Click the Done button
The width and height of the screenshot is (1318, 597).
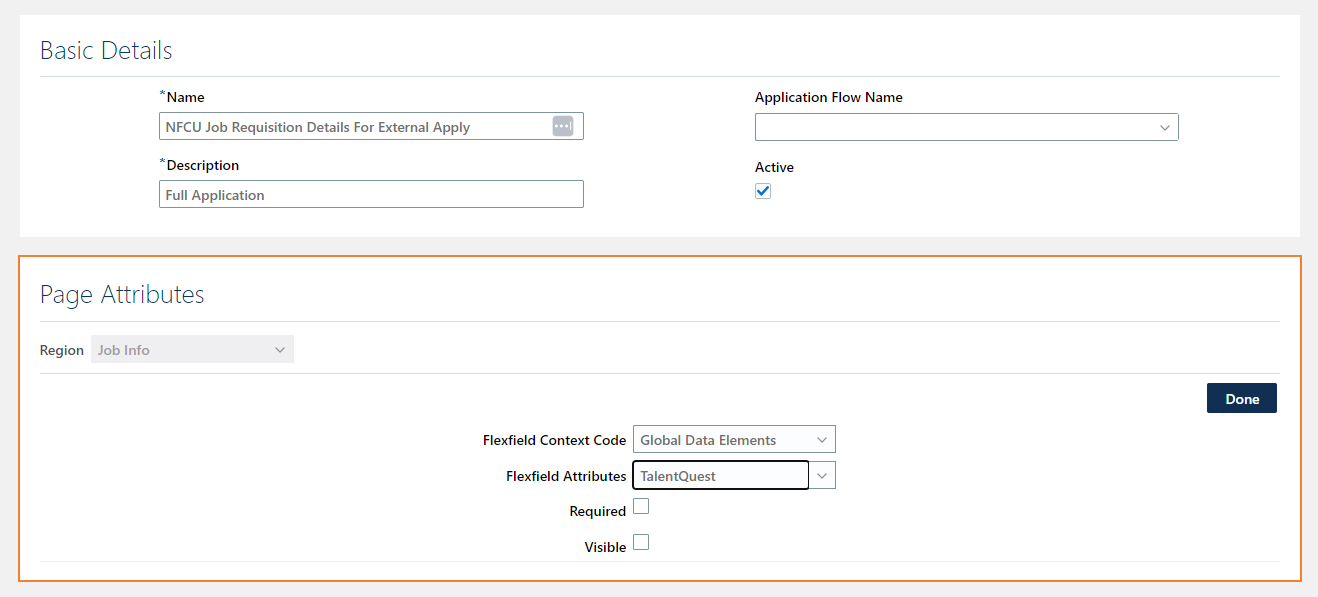pyautogui.click(x=1241, y=397)
